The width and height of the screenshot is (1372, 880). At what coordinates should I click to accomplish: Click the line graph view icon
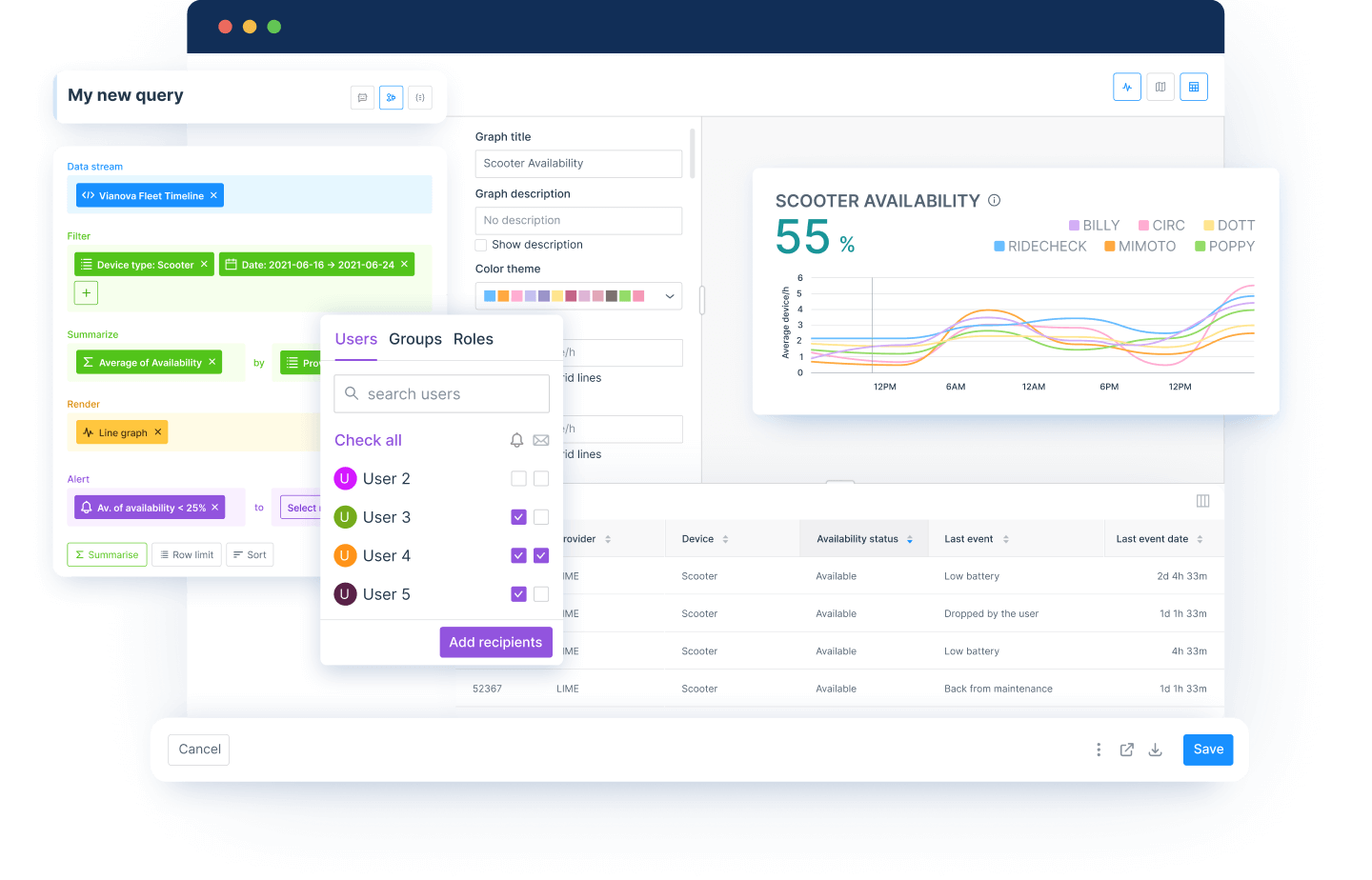[1127, 87]
